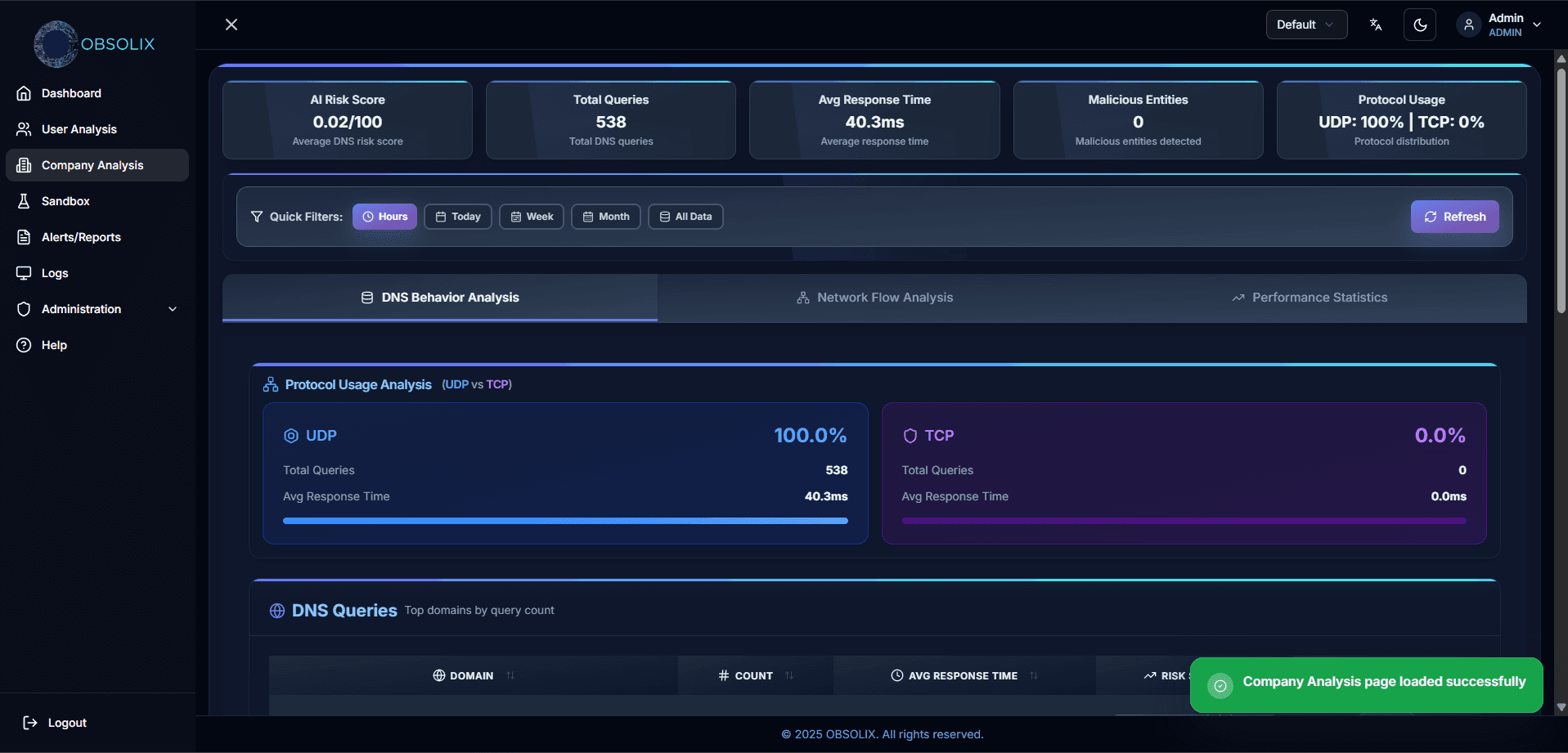Open Dashboard via its home icon
Image resolution: width=1568 pixels, height=753 pixels.
point(24,93)
